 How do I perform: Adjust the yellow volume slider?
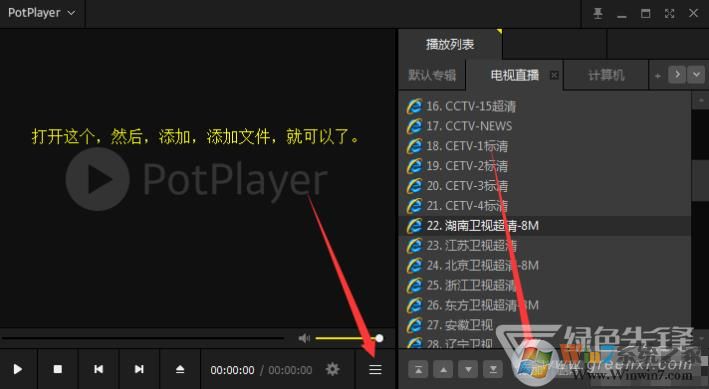point(349,338)
